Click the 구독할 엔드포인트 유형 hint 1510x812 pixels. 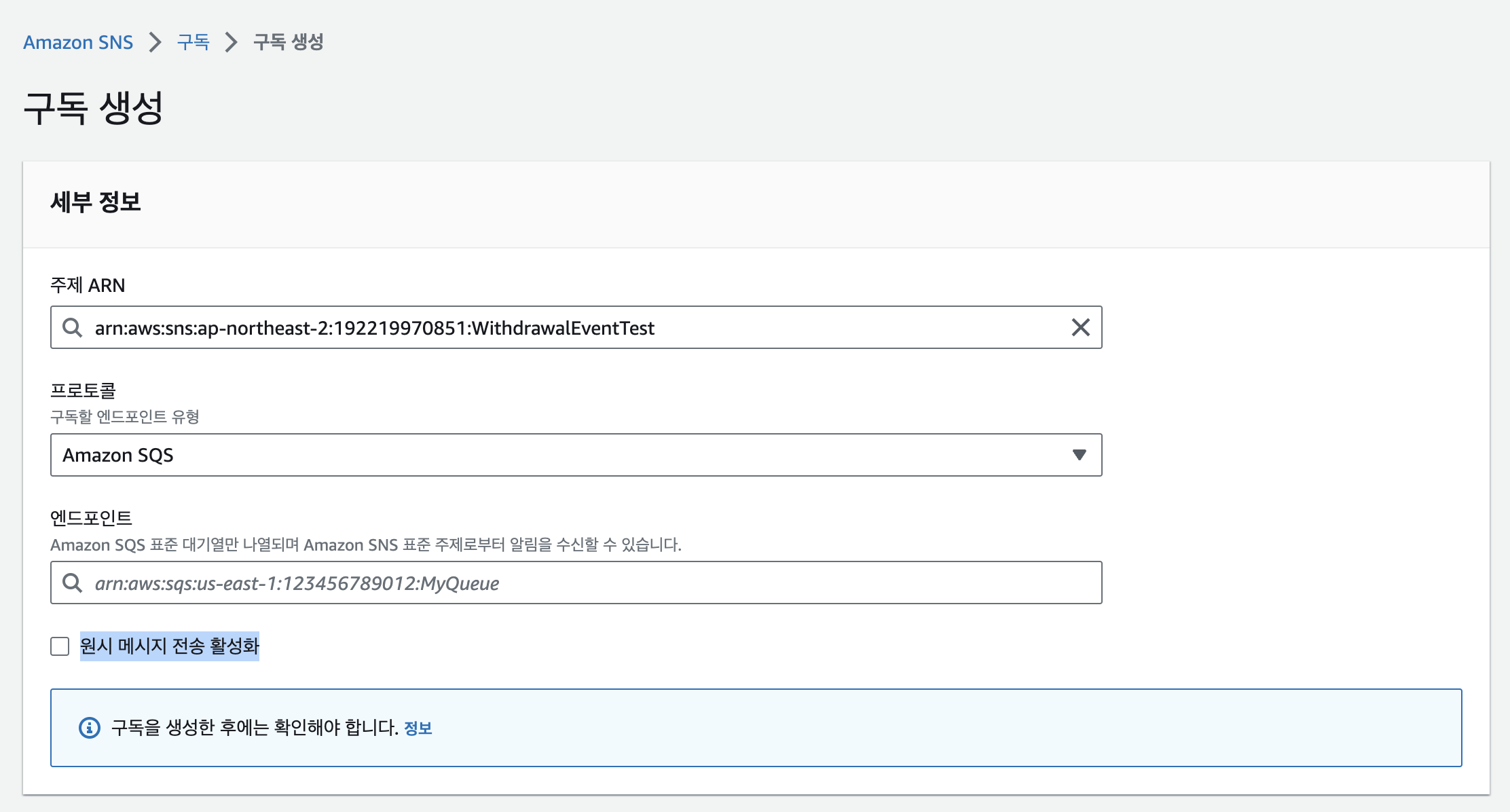click(125, 416)
